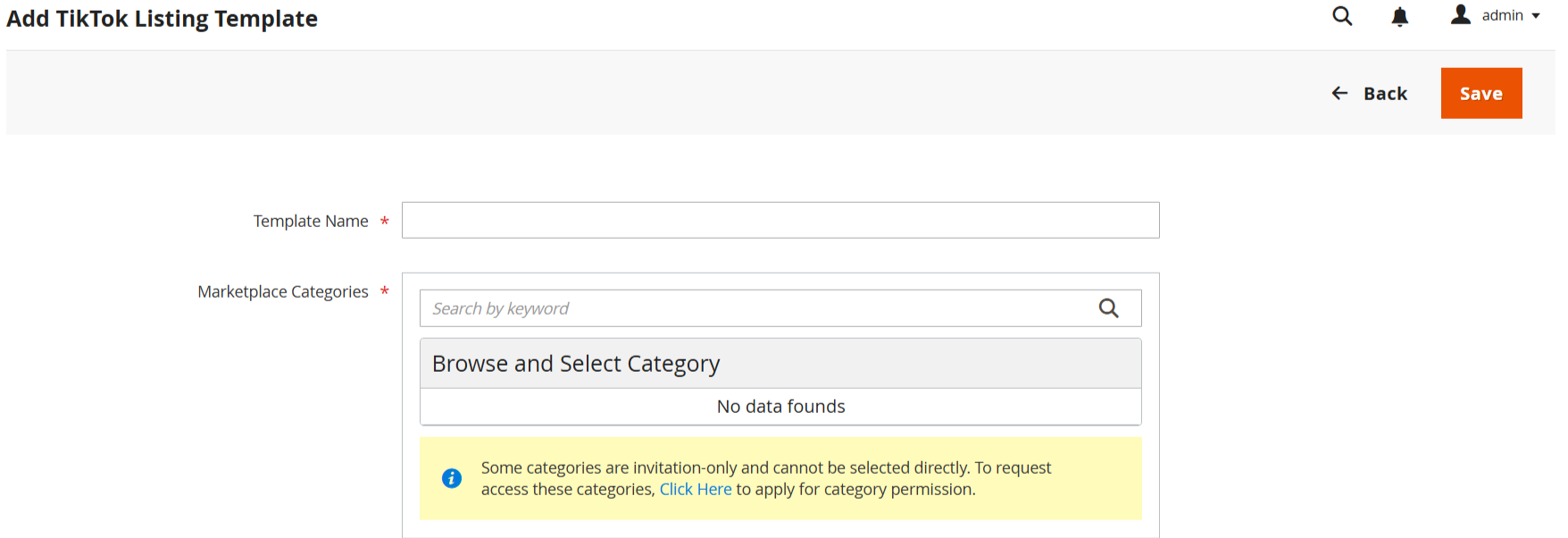1568x538 pixels.
Task: Open notifications bell
Action: (x=1399, y=17)
